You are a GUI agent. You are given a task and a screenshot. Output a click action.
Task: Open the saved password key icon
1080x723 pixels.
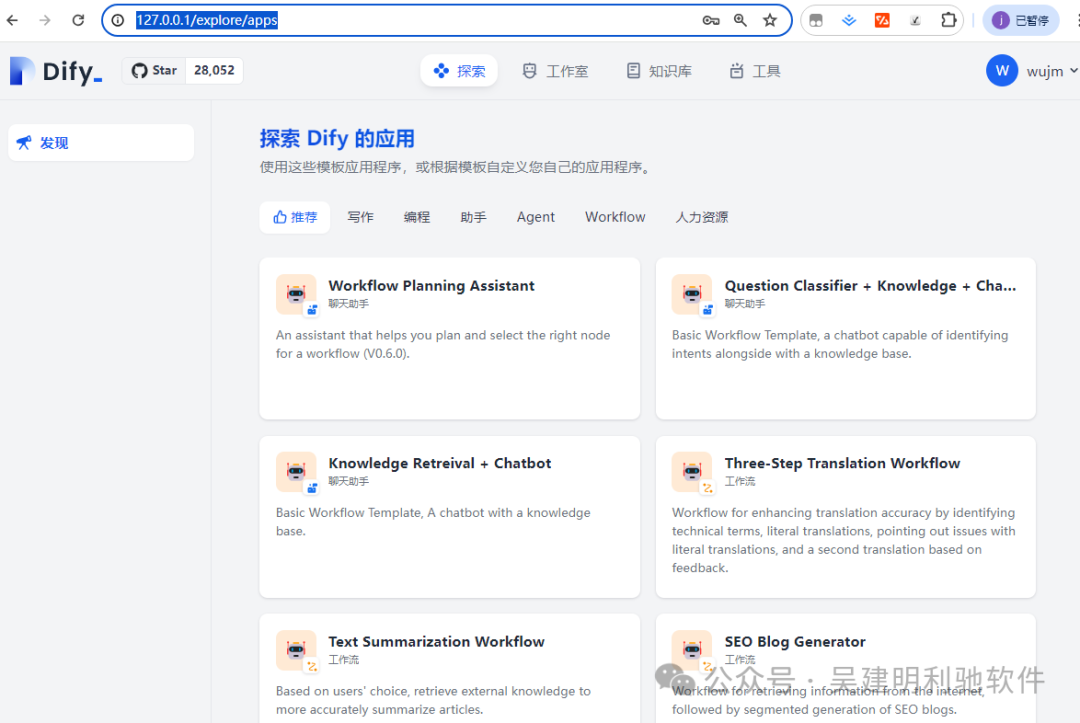click(711, 20)
